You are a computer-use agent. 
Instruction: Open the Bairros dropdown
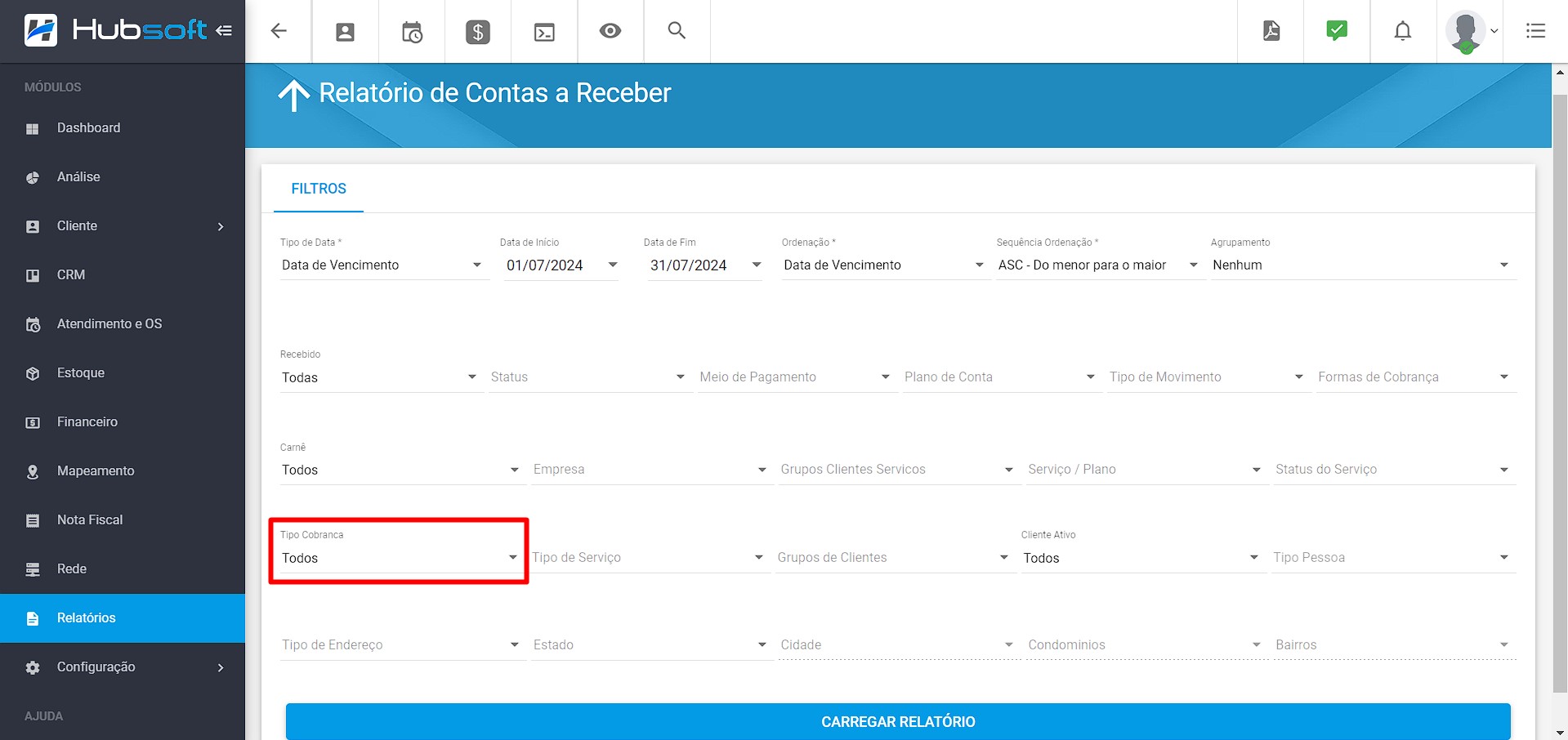(1395, 645)
